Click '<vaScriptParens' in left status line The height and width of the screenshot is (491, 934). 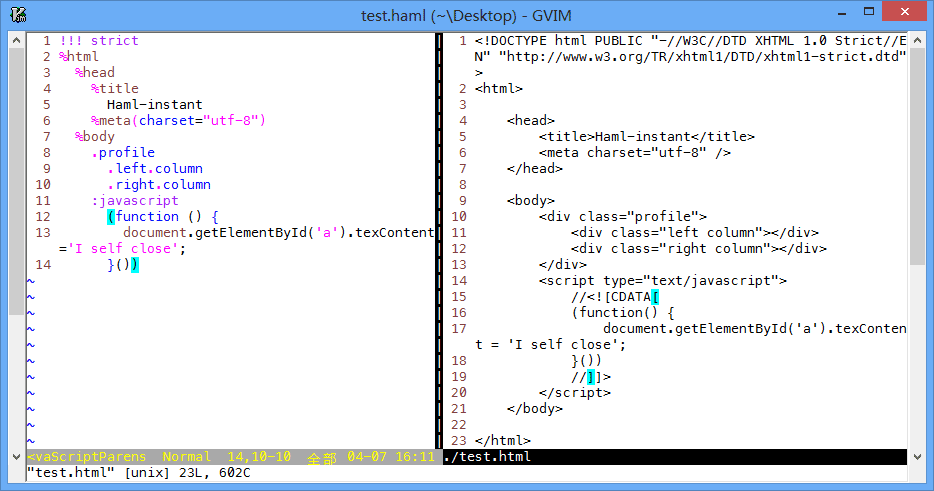pos(87,457)
